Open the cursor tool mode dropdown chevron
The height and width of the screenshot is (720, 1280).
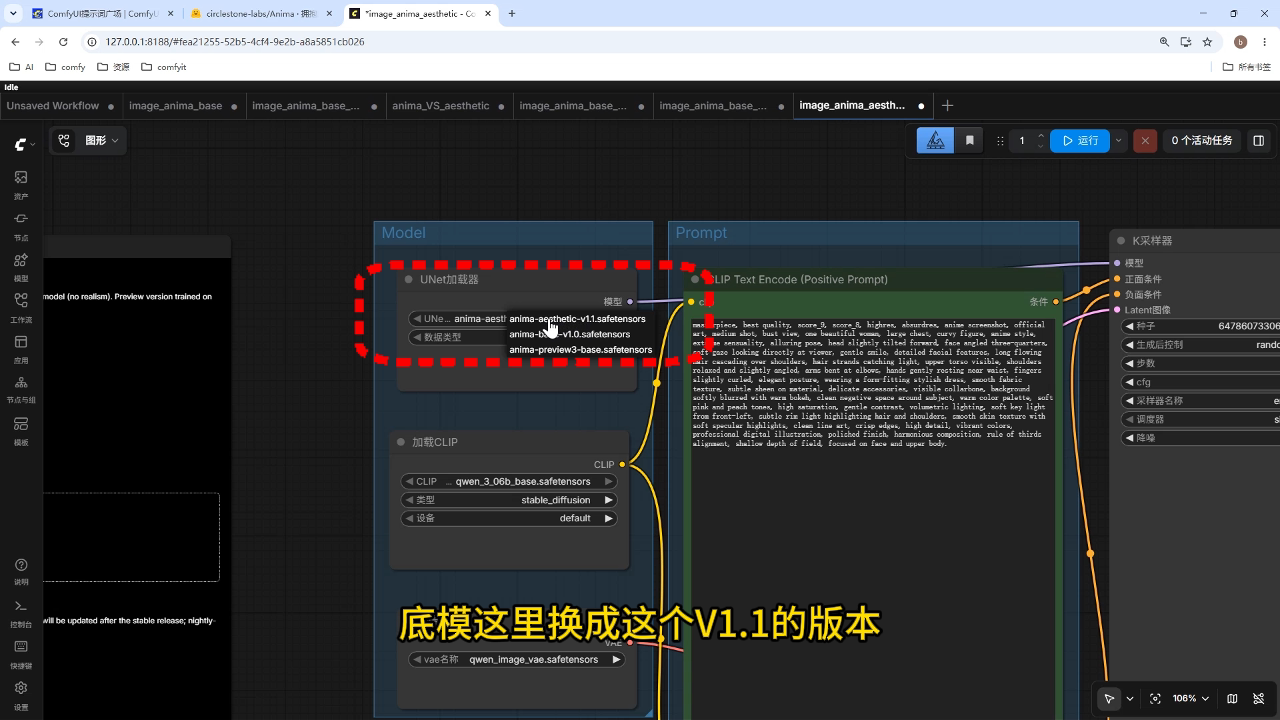1130,699
